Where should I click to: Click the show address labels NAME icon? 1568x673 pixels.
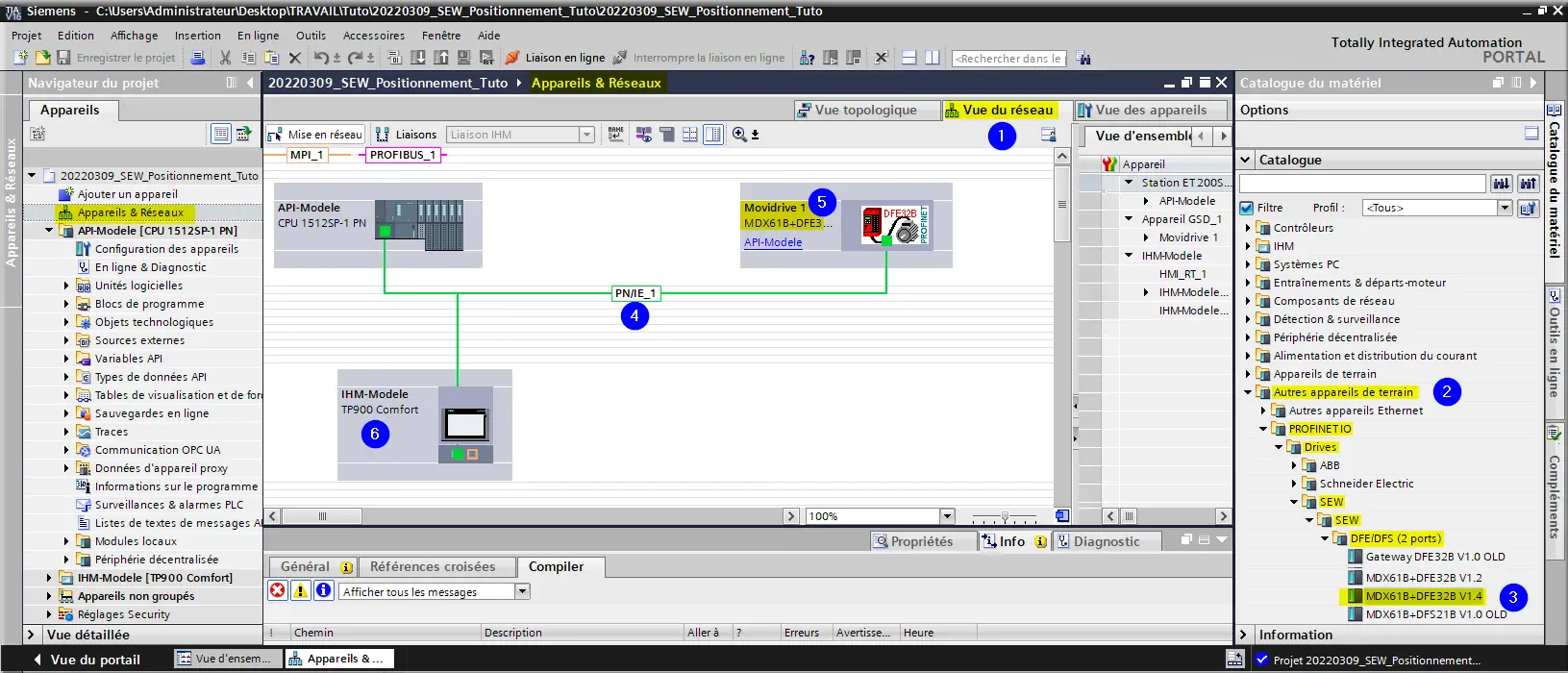[x=616, y=135]
